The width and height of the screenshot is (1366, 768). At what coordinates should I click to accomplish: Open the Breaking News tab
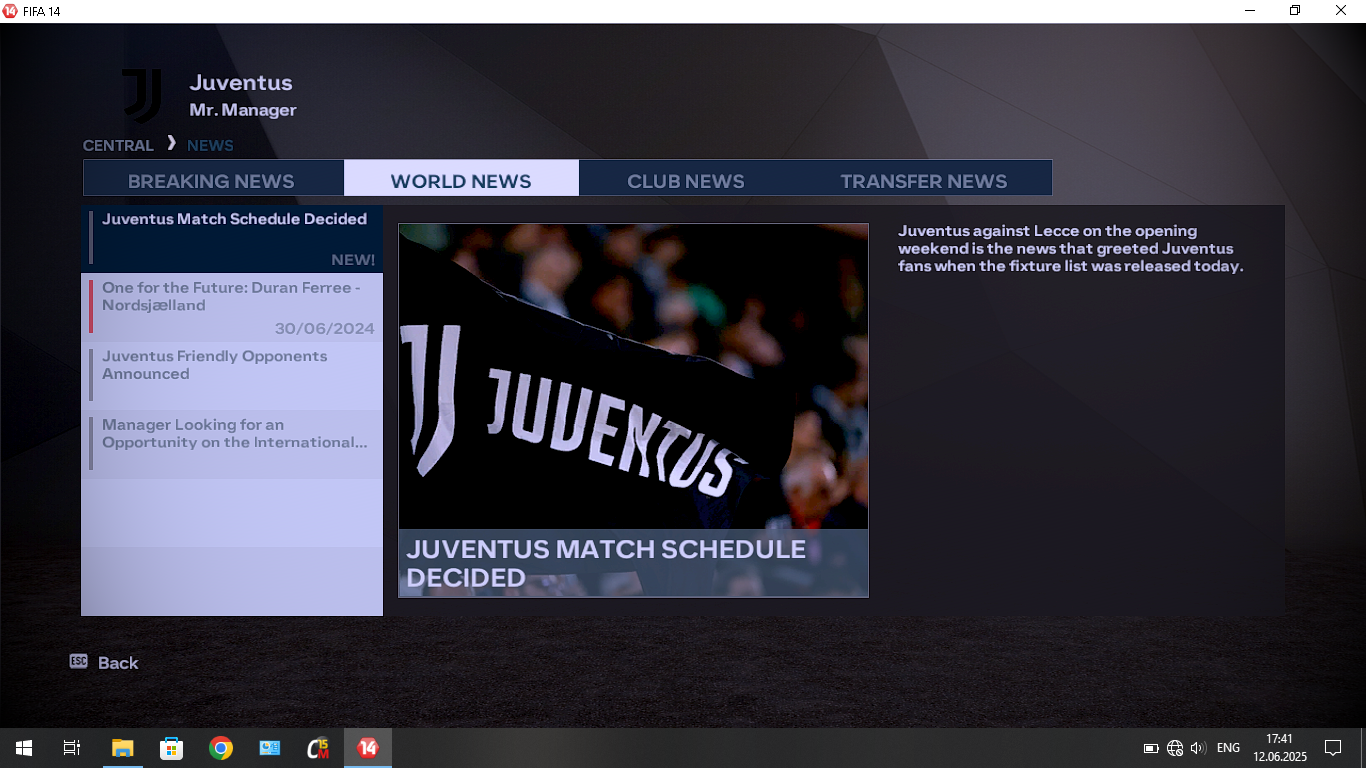click(212, 180)
